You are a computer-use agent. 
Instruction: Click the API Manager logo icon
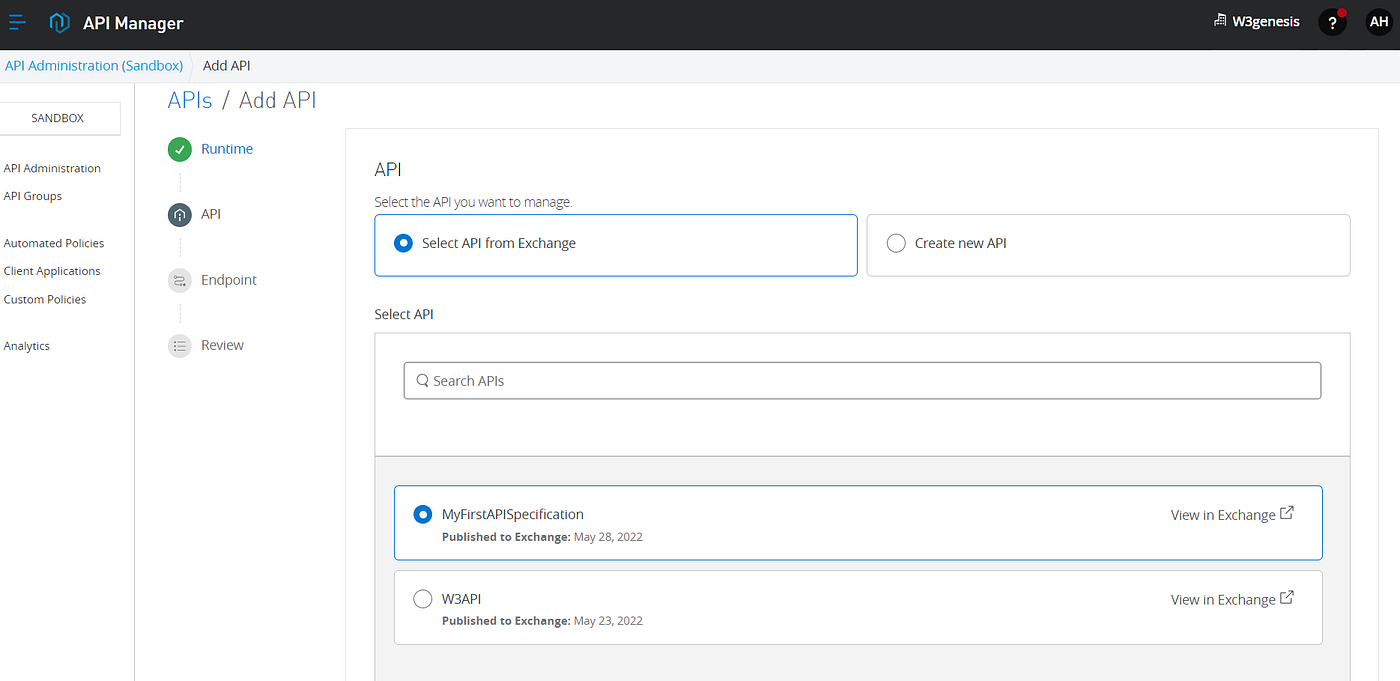click(59, 23)
